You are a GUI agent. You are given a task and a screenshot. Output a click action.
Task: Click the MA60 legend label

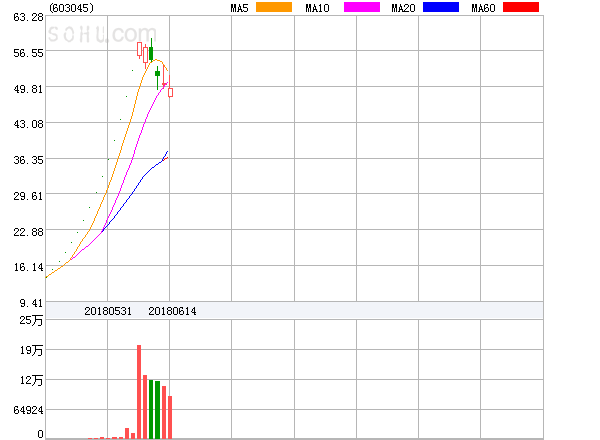click(x=483, y=8)
